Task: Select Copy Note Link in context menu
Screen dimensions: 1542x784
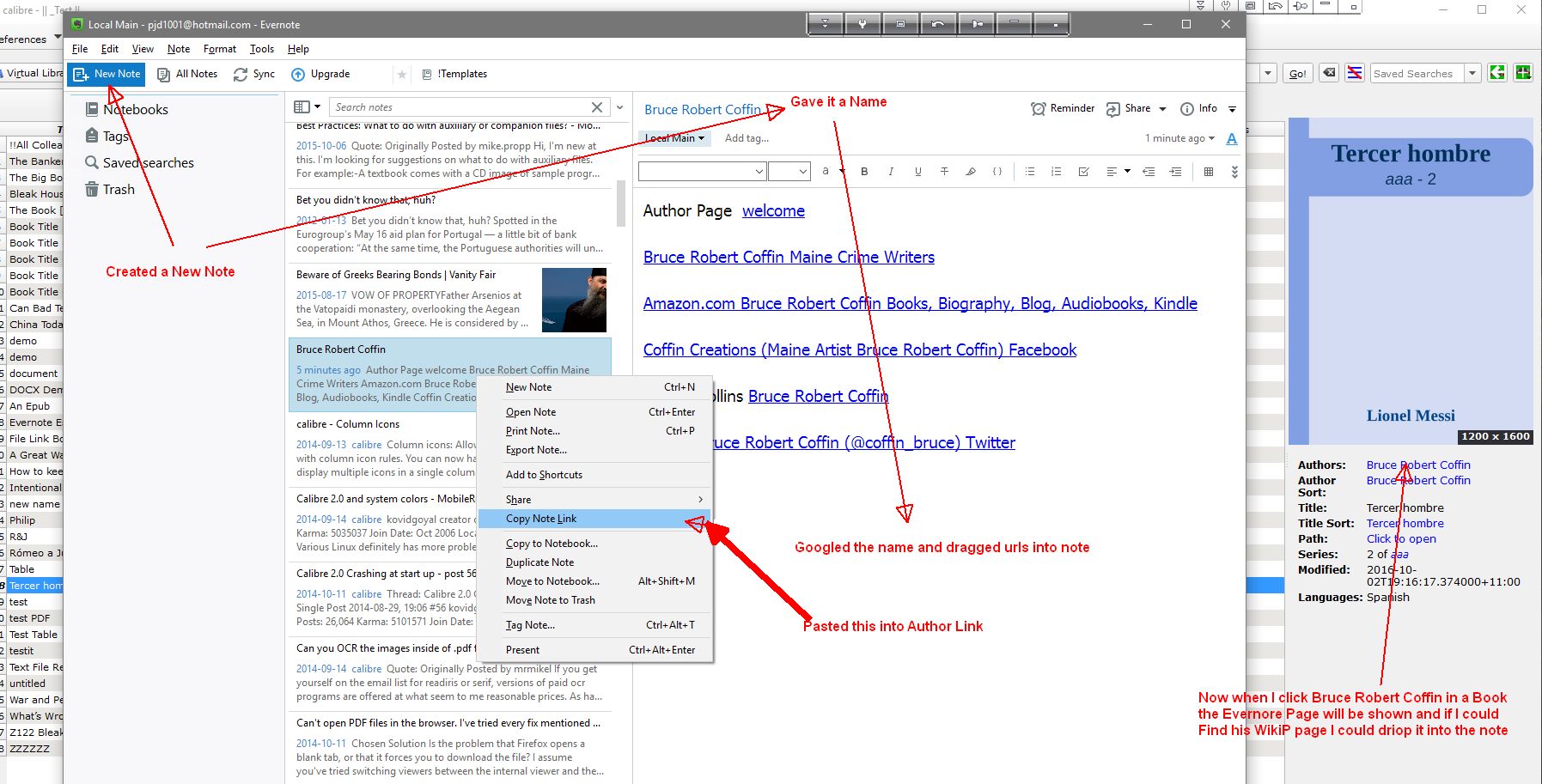Action: click(x=595, y=519)
